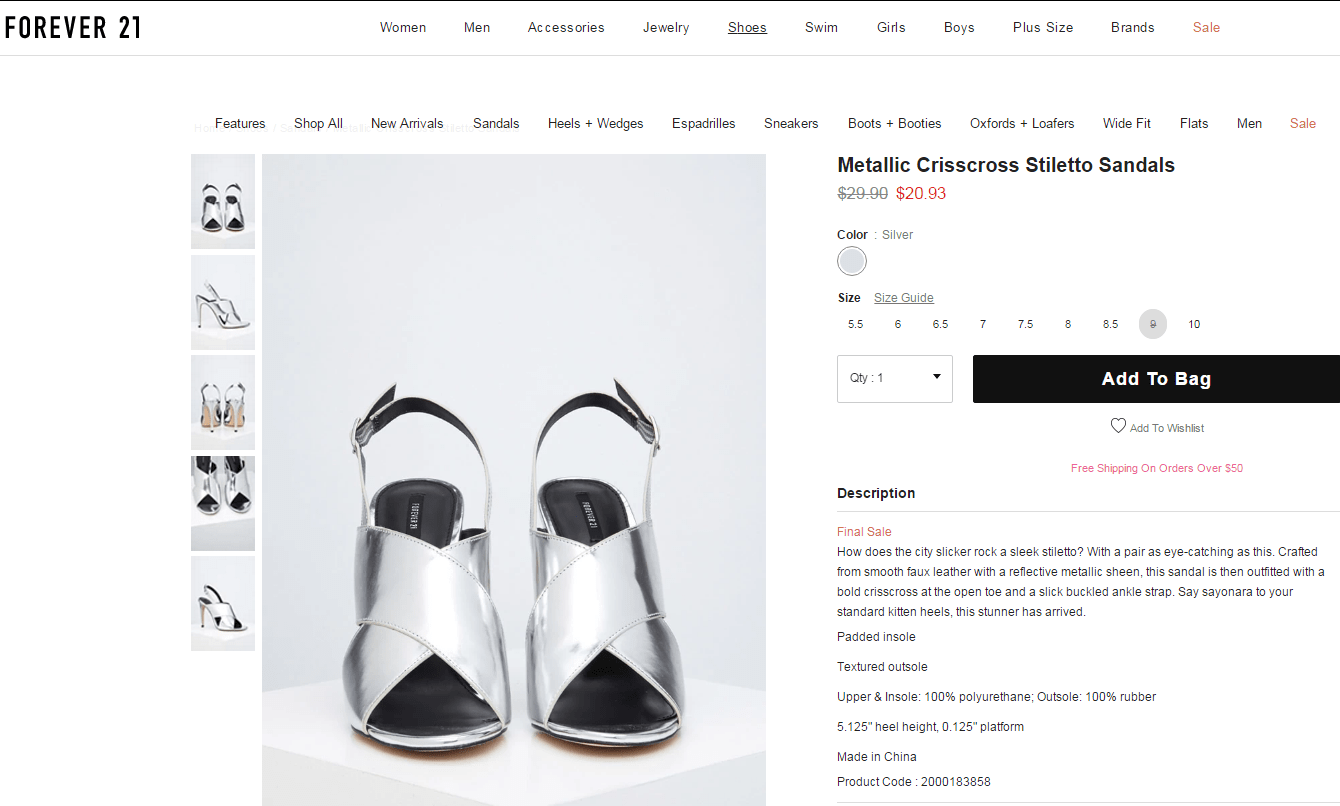Viewport: 1340px width, 806px height.
Task: Choose size 10
Action: [x=1194, y=324]
